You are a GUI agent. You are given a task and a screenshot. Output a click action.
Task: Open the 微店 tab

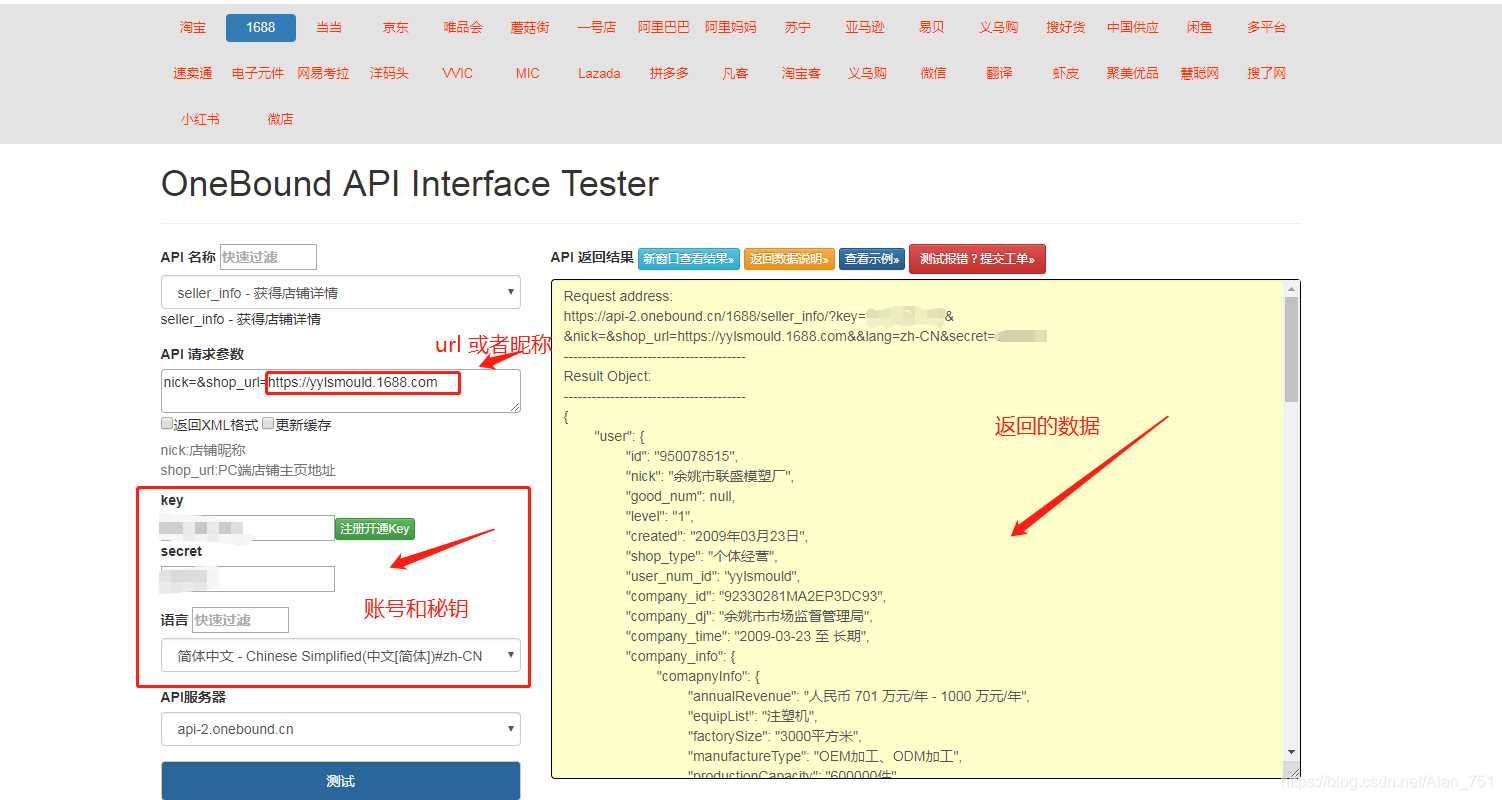coord(281,120)
